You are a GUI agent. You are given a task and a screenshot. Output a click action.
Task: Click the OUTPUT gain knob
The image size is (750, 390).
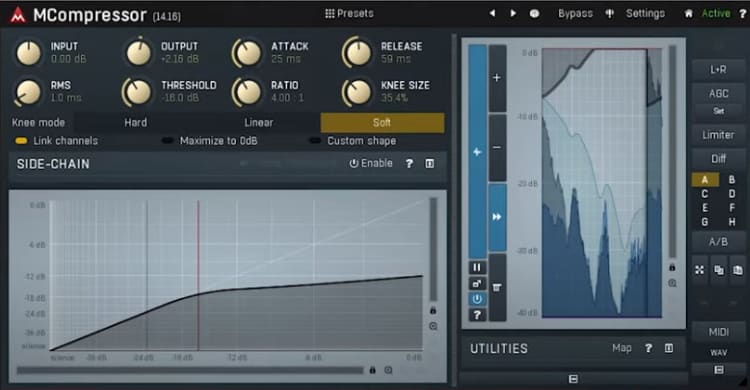(x=139, y=53)
